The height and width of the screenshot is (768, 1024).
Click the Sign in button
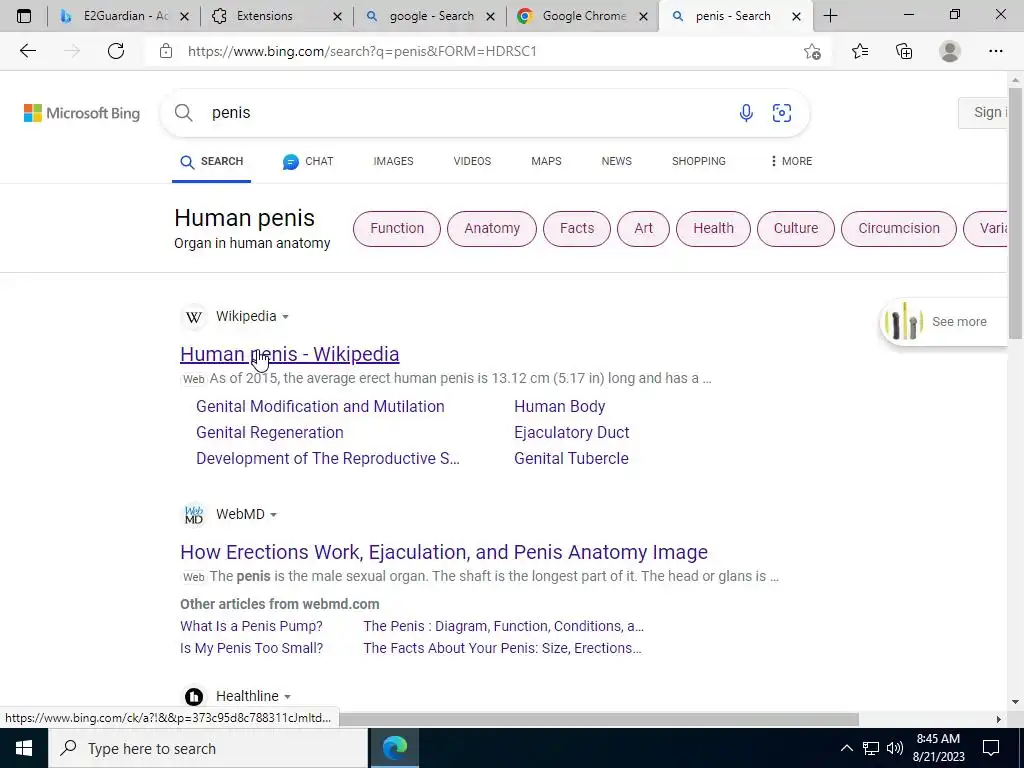[984, 112]
